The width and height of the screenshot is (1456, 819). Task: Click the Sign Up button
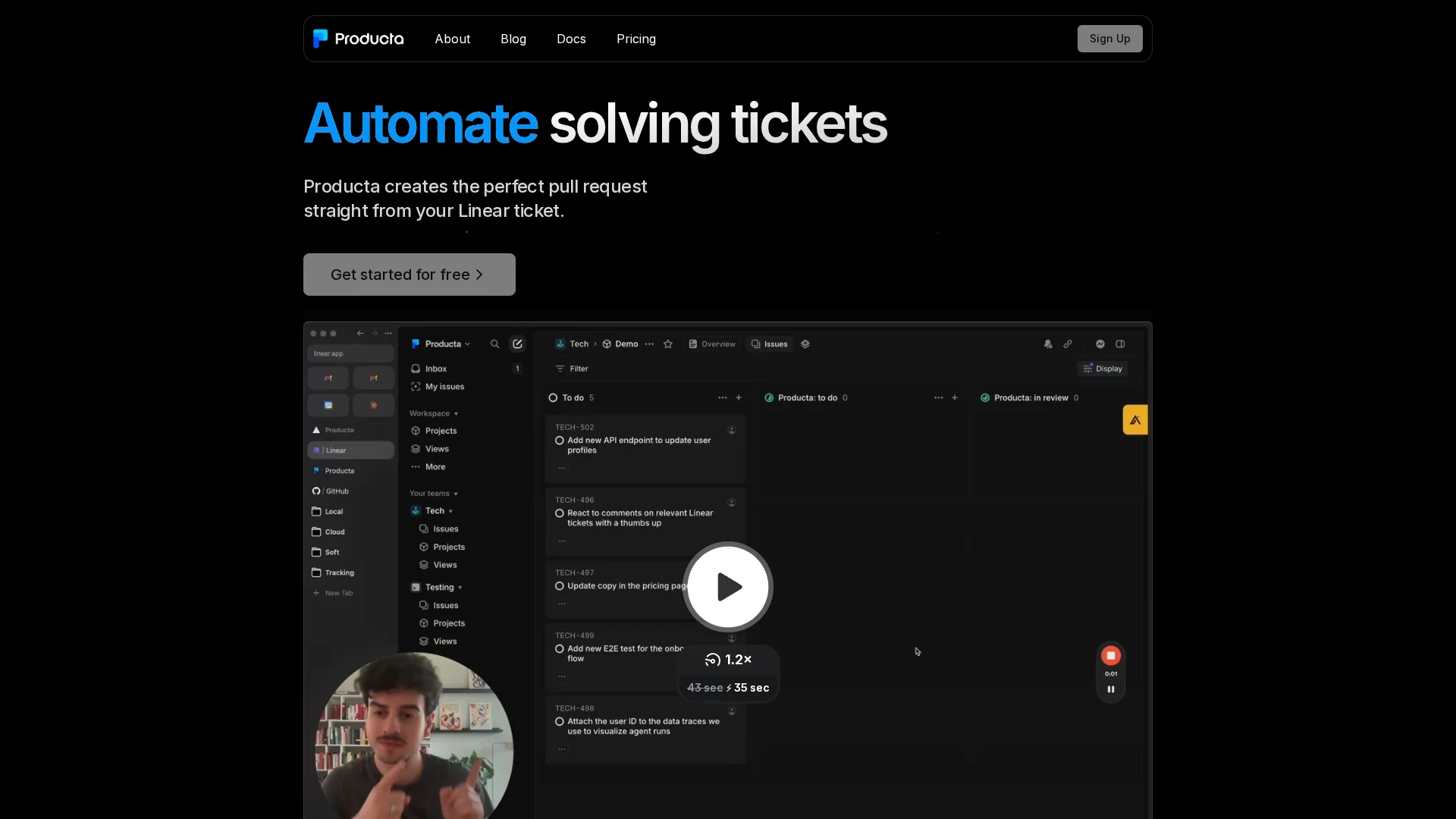click(1109, 39)
